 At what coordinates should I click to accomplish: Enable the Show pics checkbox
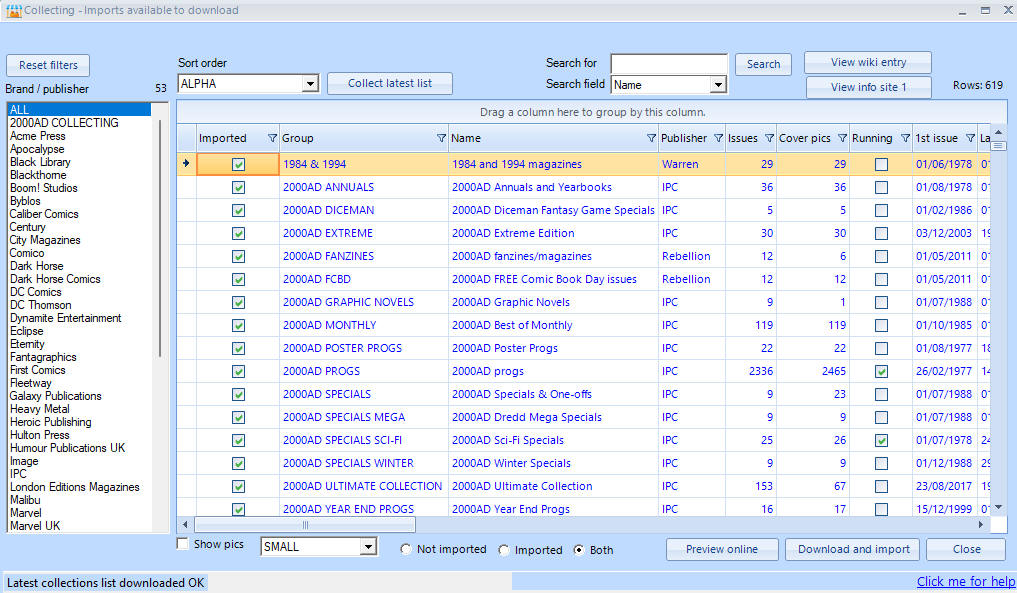coord(183,544)
